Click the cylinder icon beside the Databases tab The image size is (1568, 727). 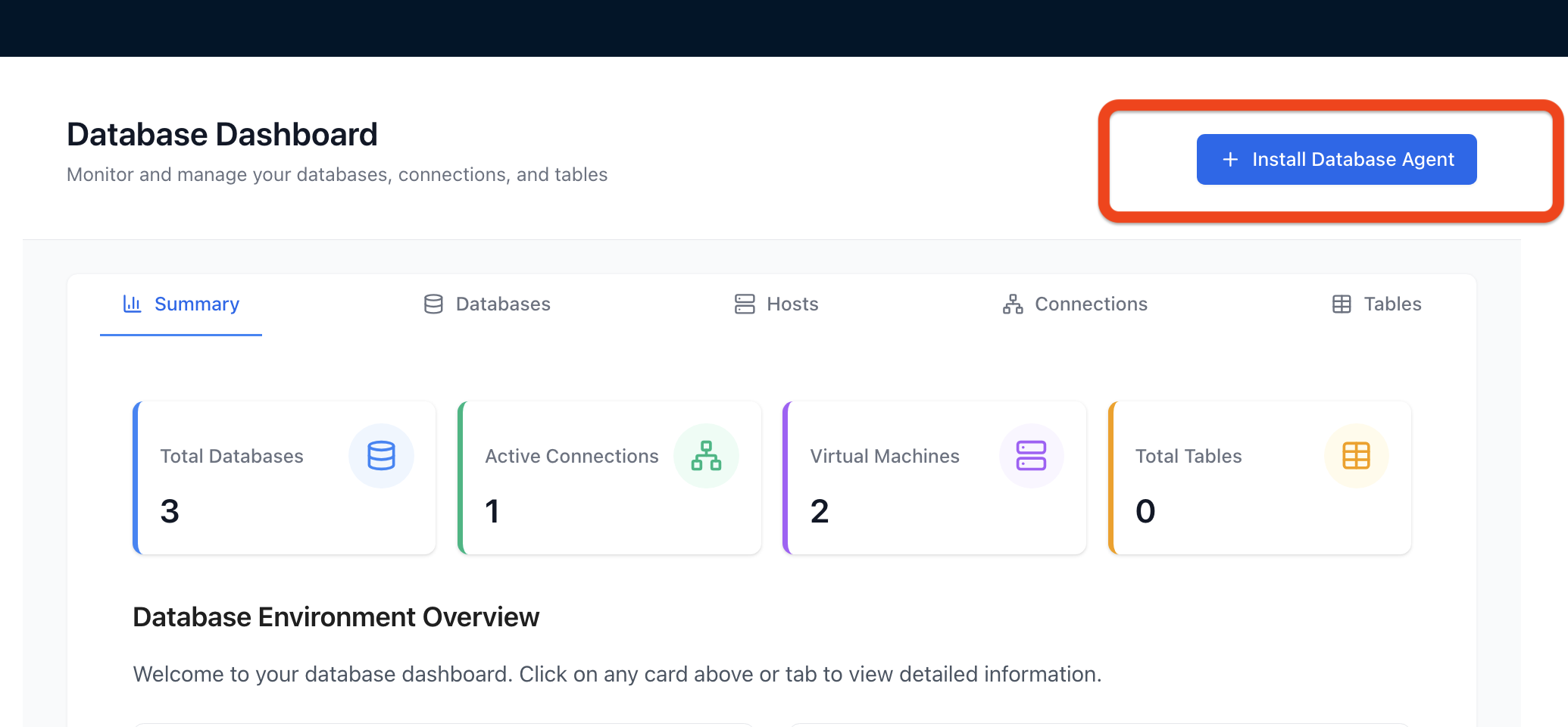pos(433,304)
